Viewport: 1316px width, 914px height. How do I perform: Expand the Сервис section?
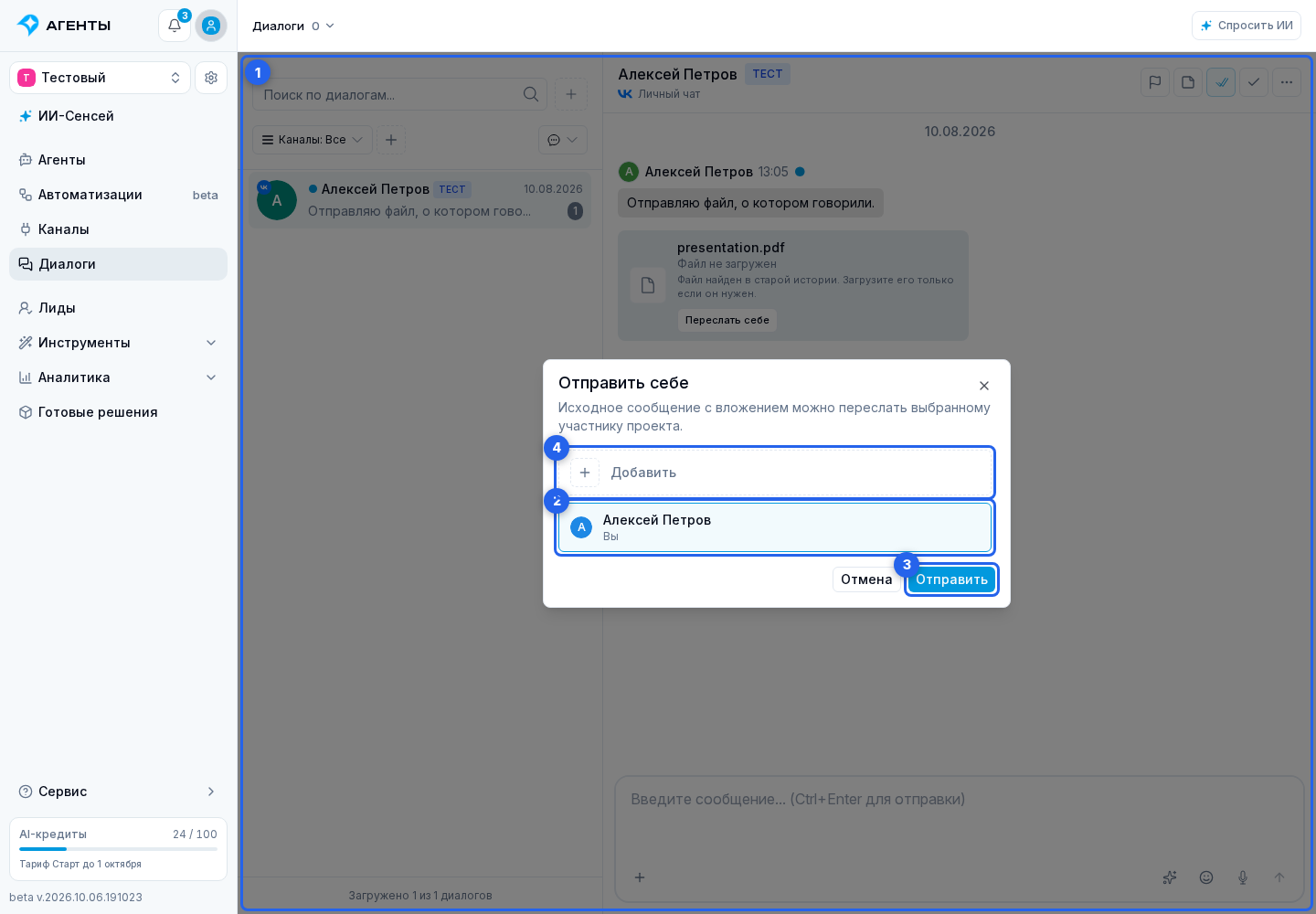118,792
